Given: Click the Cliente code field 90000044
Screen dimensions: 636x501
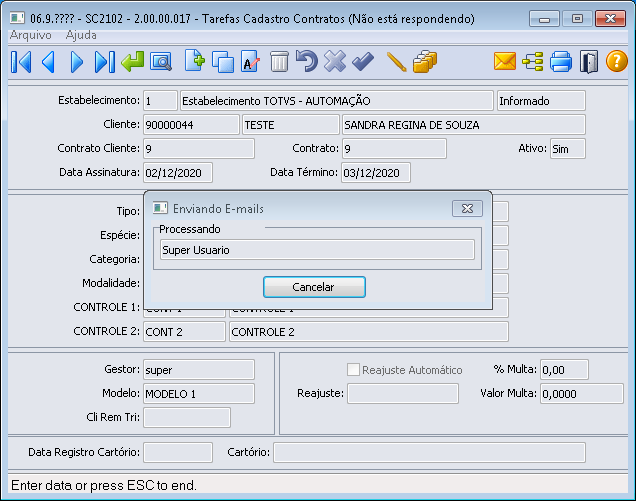Looking at the screenshot, I should [191, 125].
